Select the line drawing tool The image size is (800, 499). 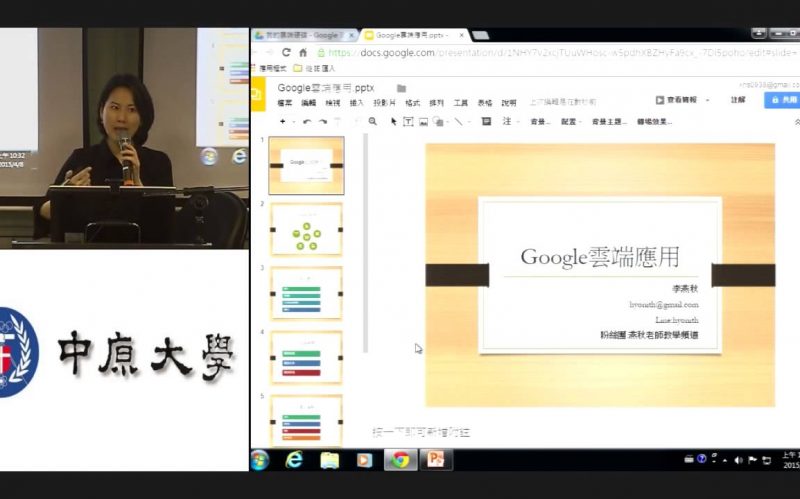458,121
